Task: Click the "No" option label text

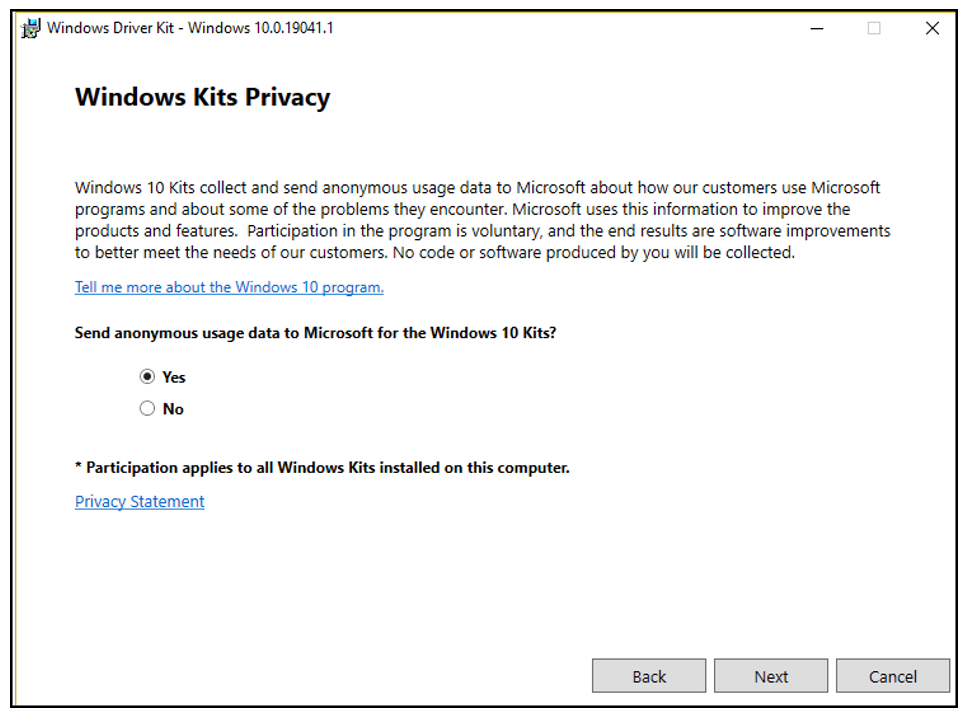Action: (x=173, y=409)
